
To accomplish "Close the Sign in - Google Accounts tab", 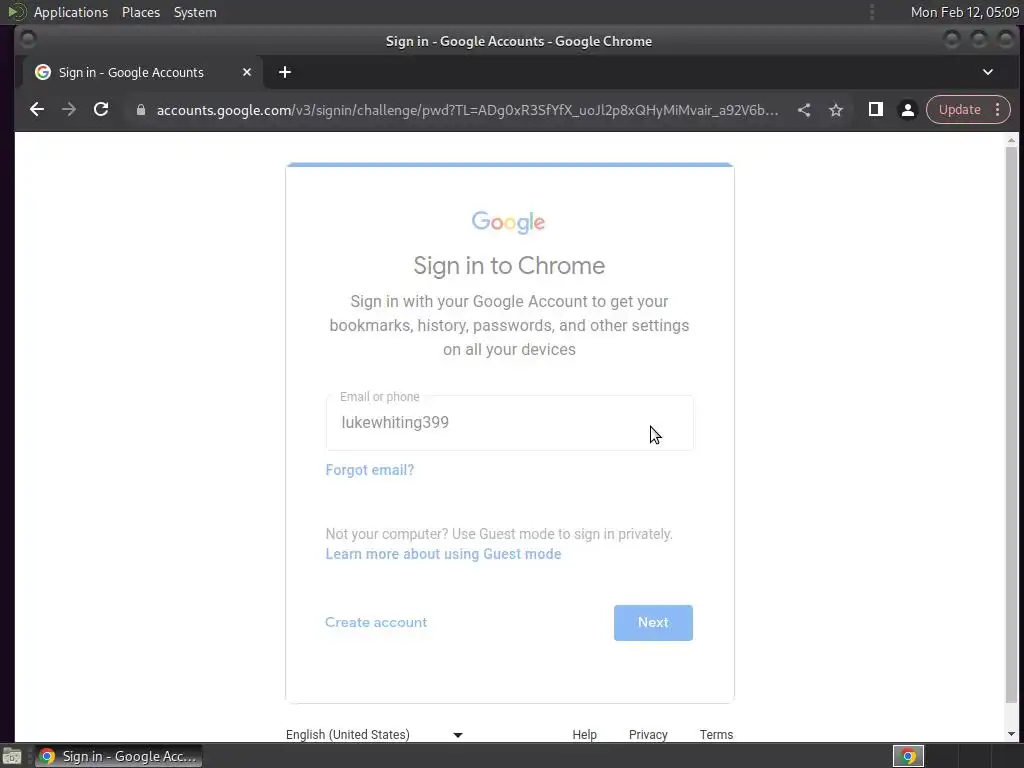I will pyautogui.click(x=247, y=72).
